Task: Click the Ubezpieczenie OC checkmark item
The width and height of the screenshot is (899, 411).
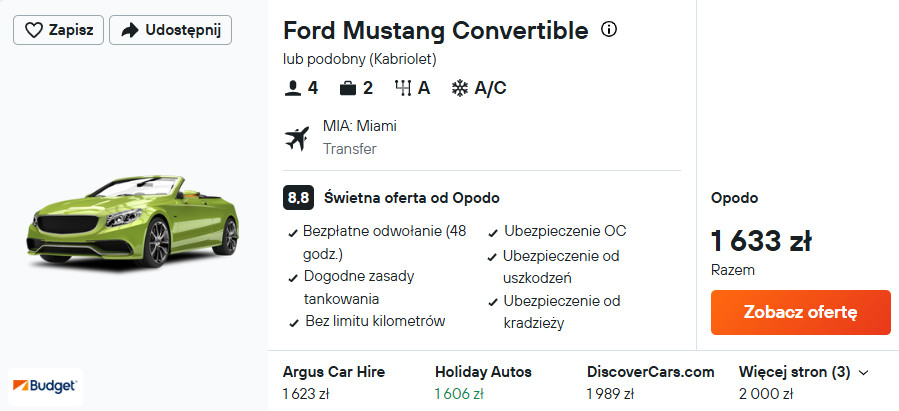Action: pyautogui.click(x=564, y=231)
